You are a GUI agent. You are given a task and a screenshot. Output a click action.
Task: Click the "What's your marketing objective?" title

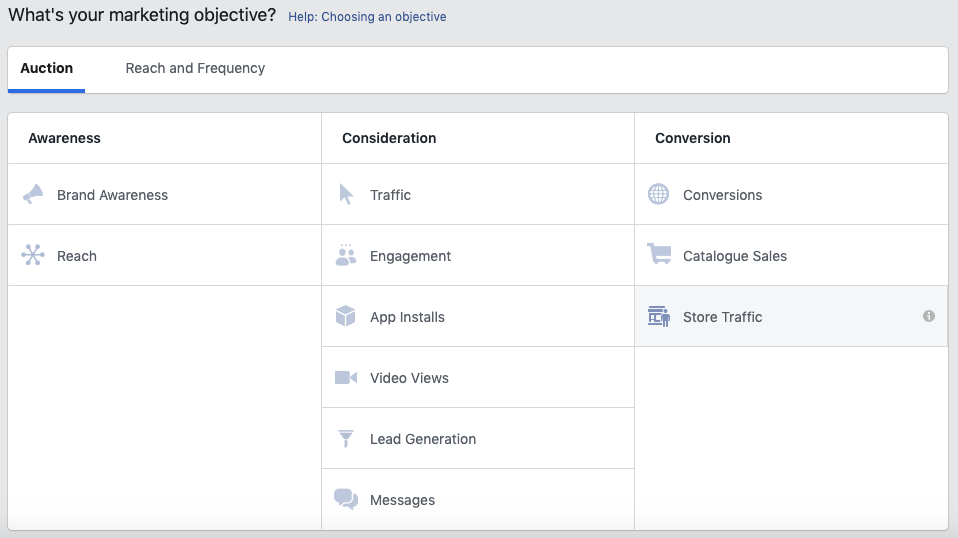[142, 15]
